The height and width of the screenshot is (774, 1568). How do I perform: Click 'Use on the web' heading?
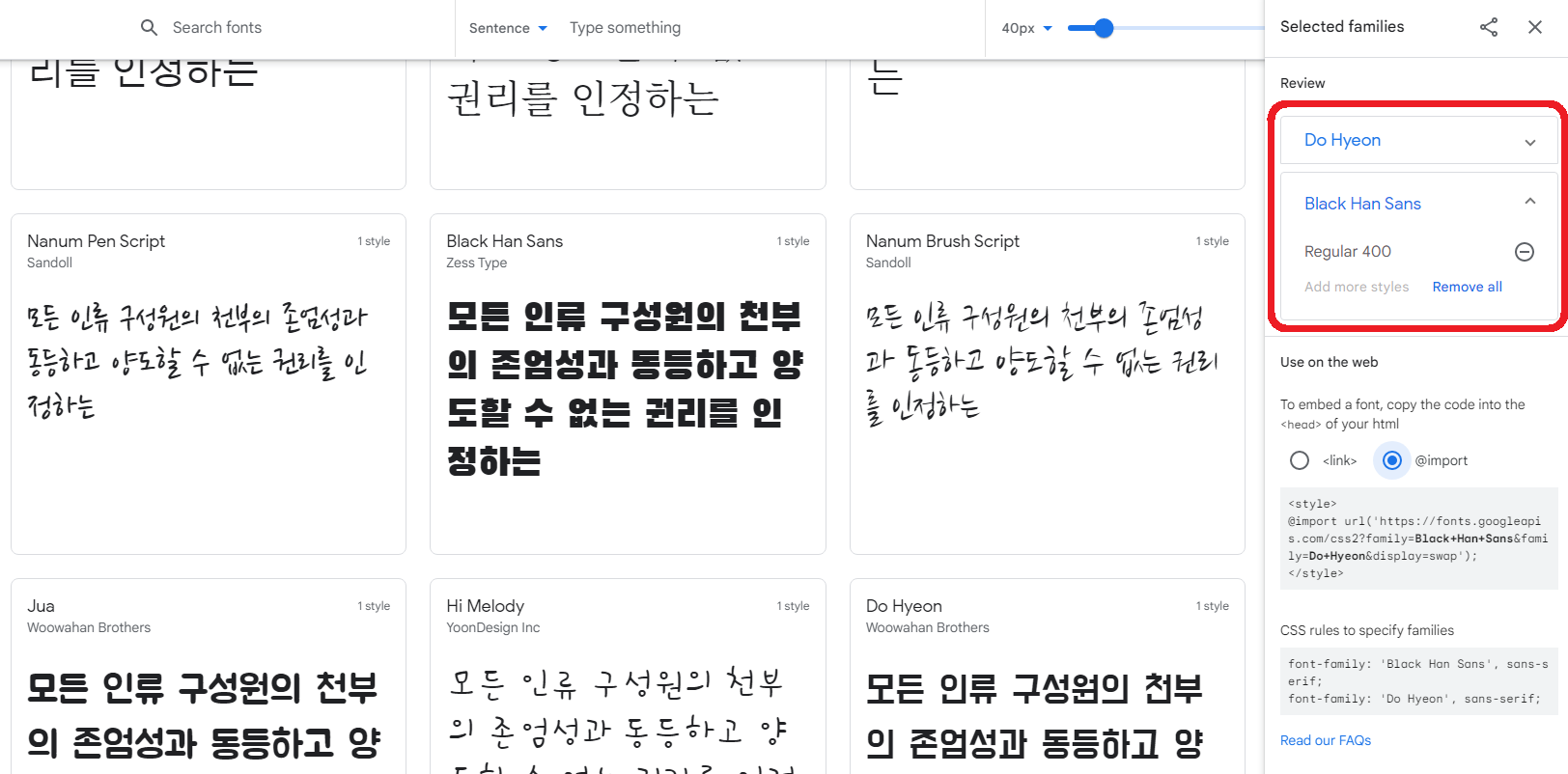pyautogui.click(x=1329, y=362)
